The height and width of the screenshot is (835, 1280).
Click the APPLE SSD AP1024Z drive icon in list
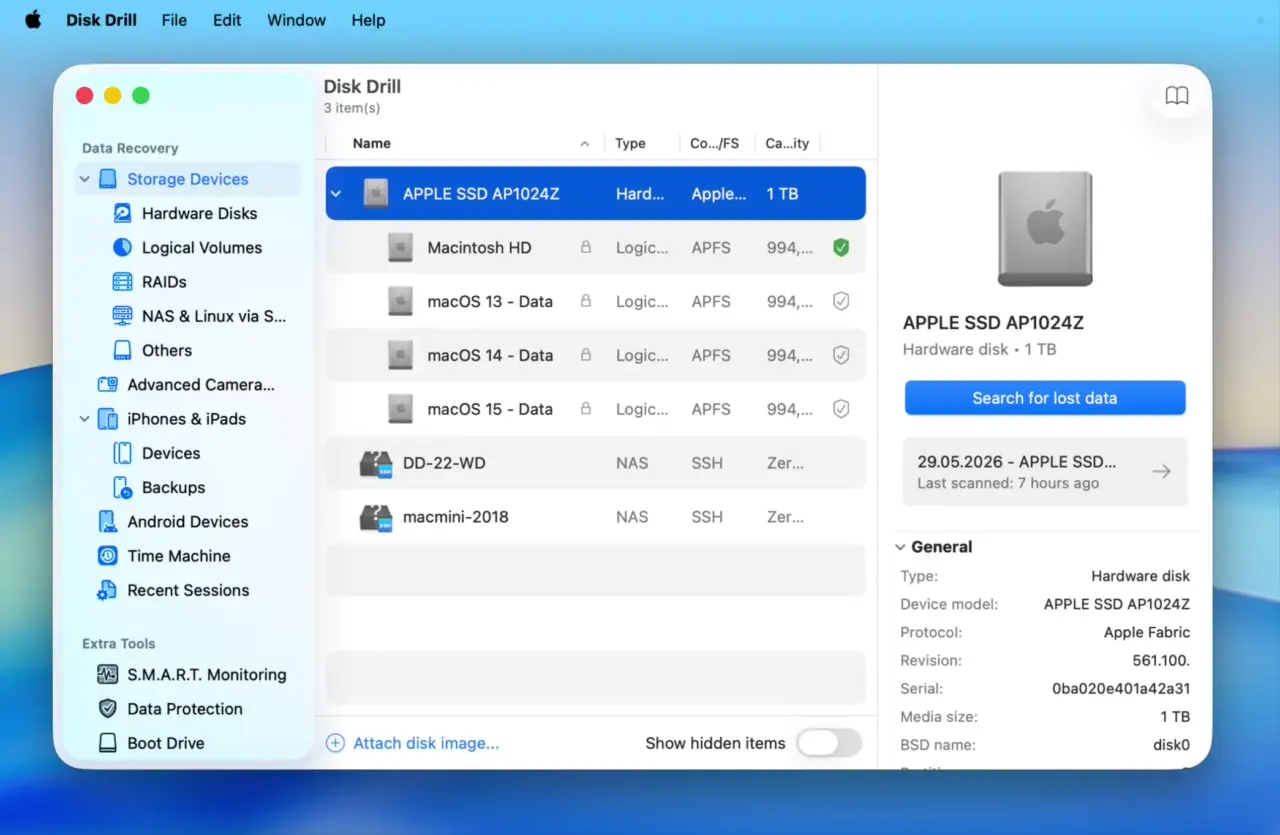(376, 193)
